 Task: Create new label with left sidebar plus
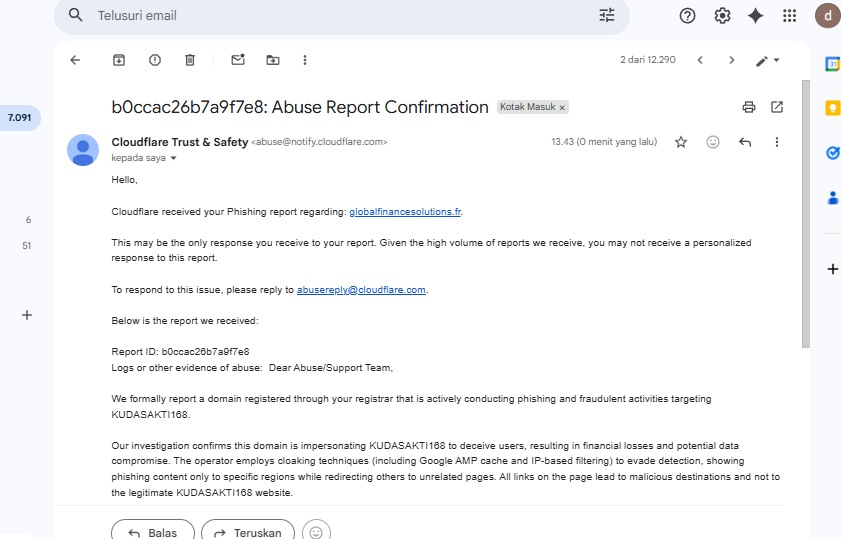coord(27,315)
